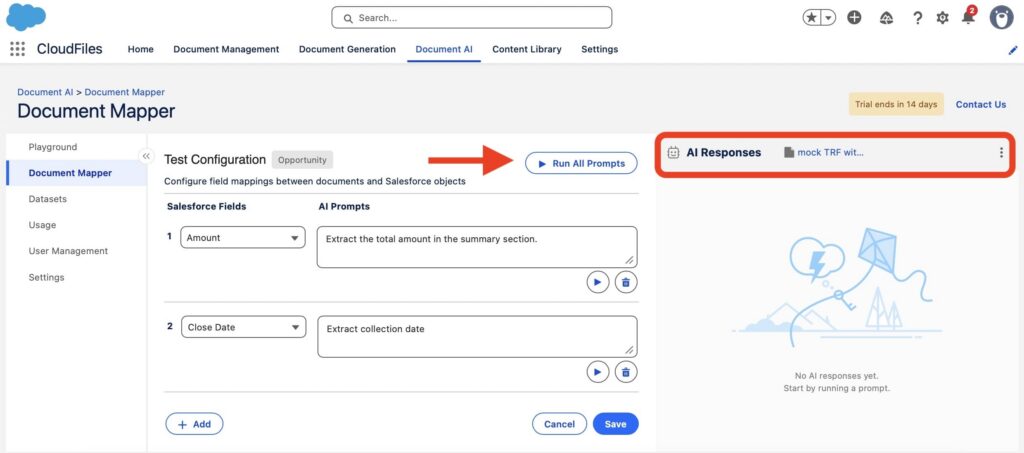Click the AI Prompts column header
This screenshot has height=453, width=1024.
(x=344, y=206)
